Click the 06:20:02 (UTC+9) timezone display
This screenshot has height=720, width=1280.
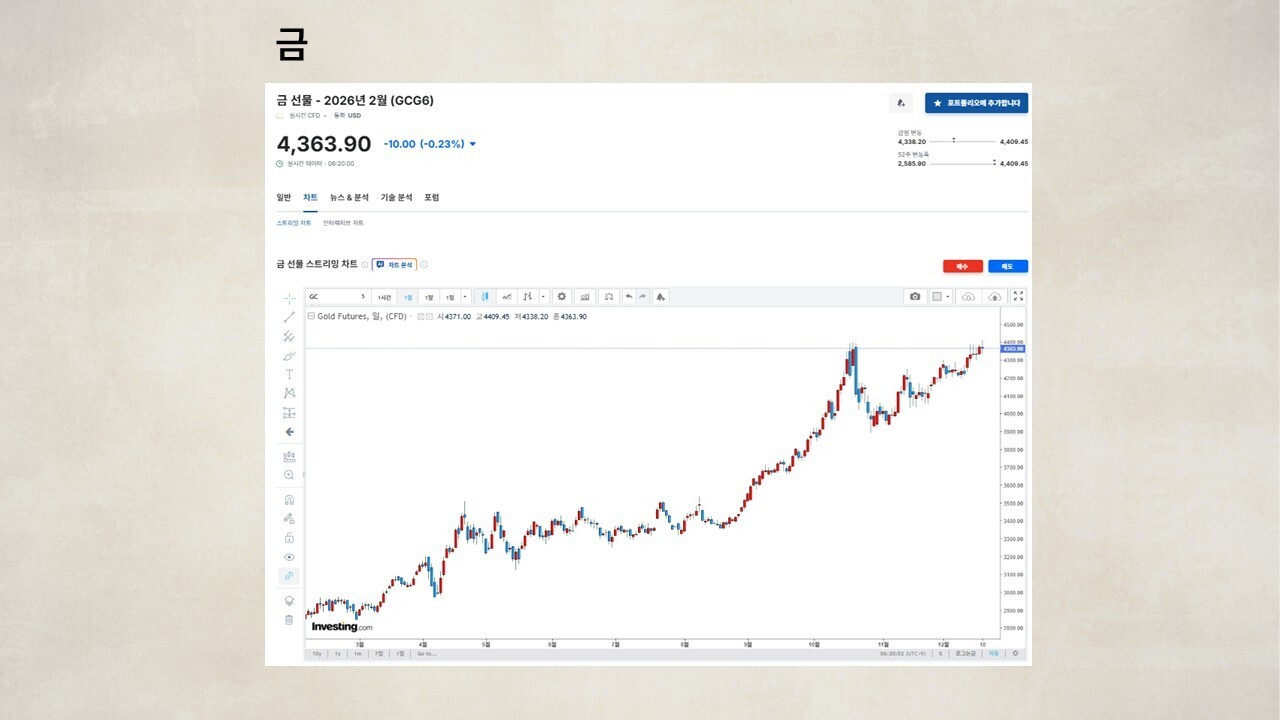point(902,654)
